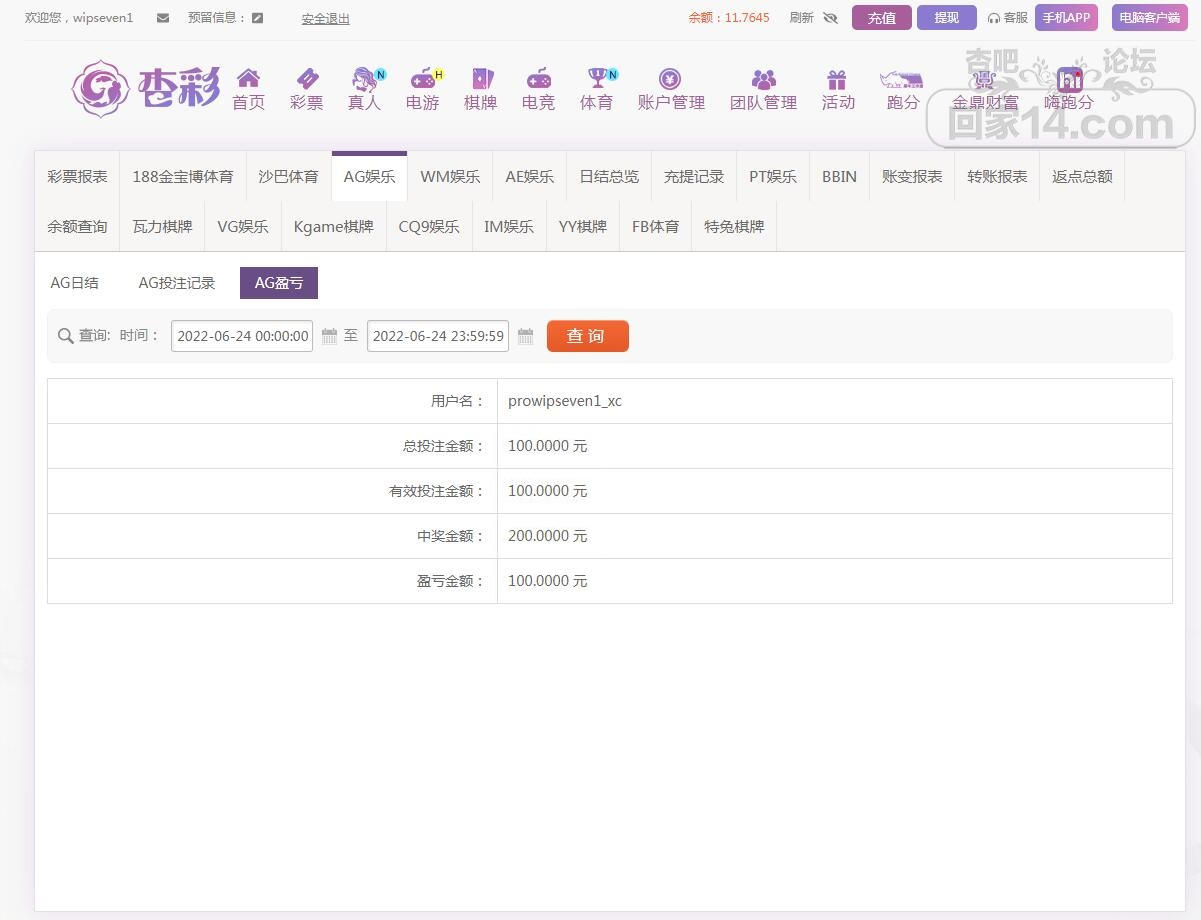Switch to the WM娱乐 tab
The width and height of the screenshot is (1201, 920).
450,177
